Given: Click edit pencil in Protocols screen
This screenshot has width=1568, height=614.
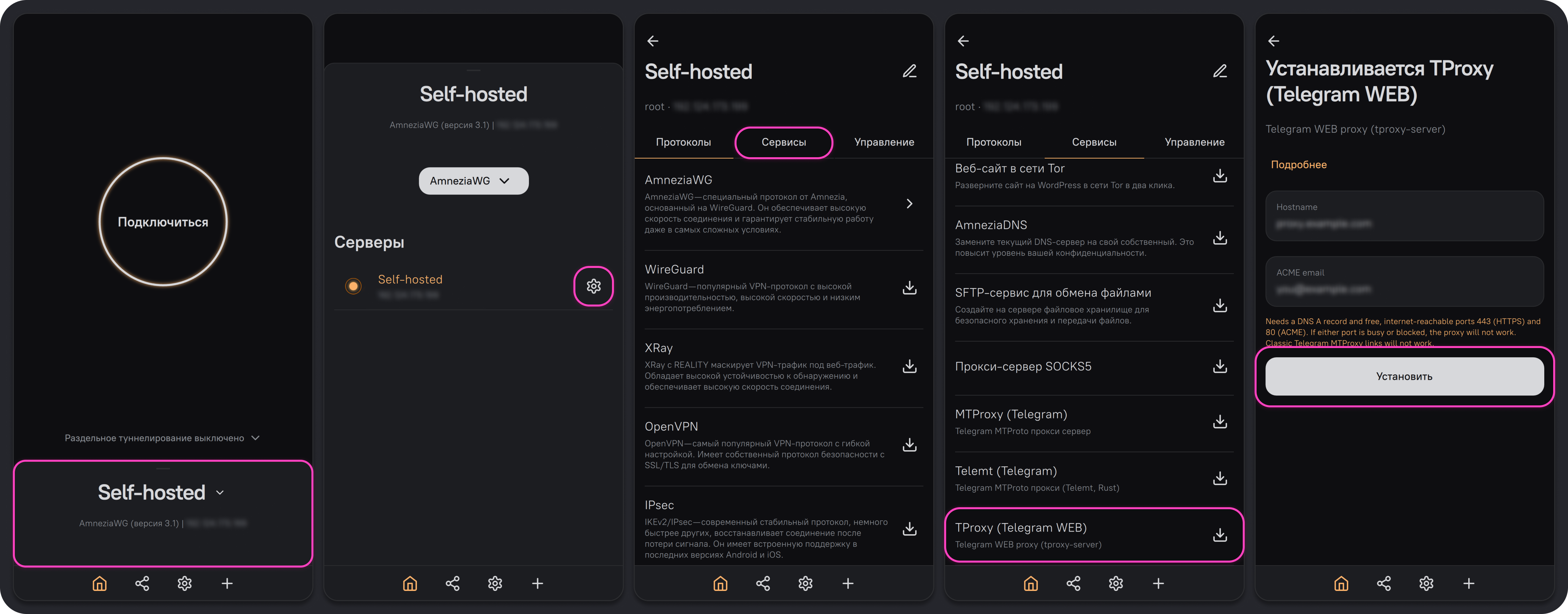Looking at the screenshot, I should [x=909, y=71].
